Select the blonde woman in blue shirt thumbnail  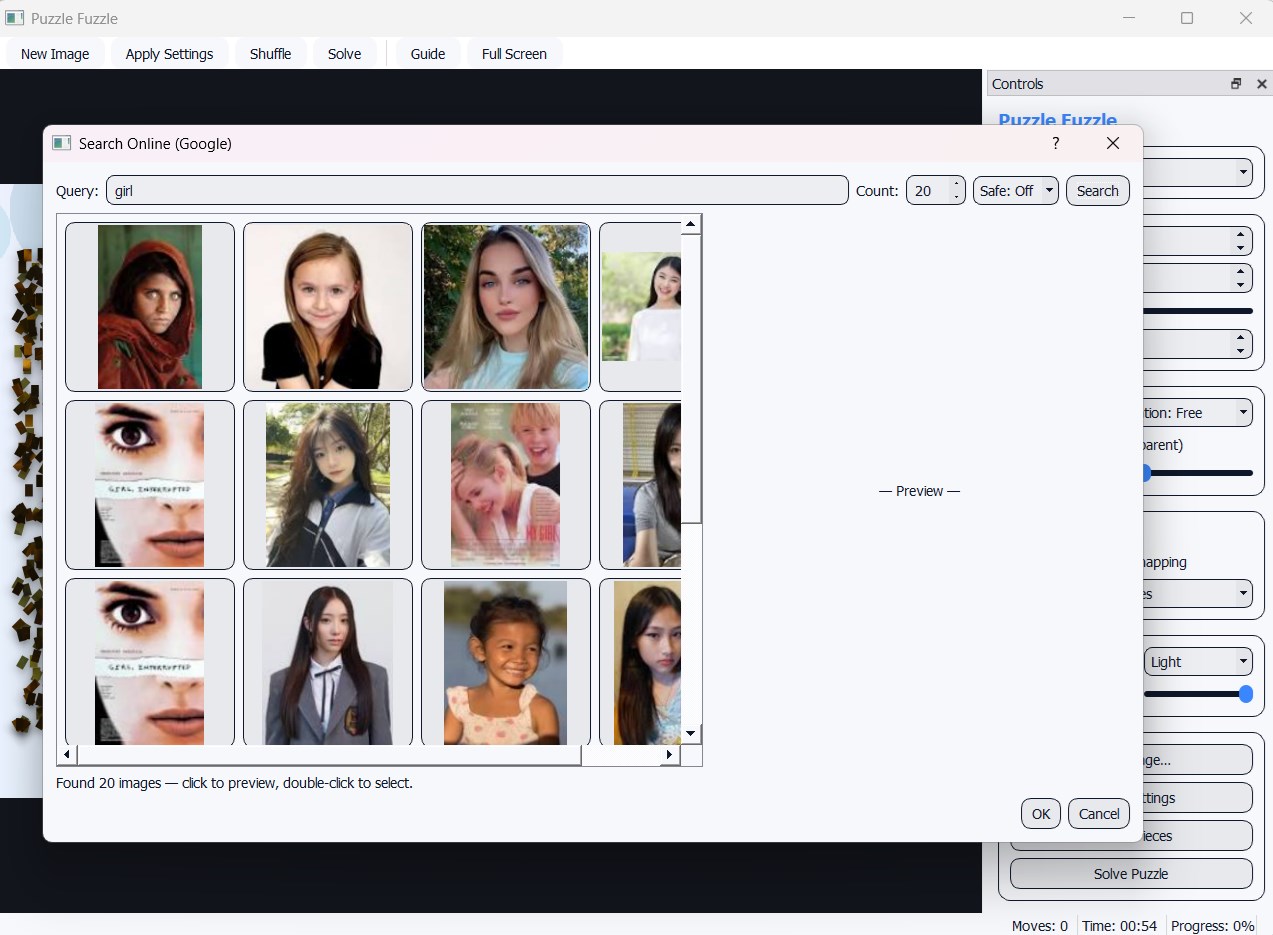(506, 307)
